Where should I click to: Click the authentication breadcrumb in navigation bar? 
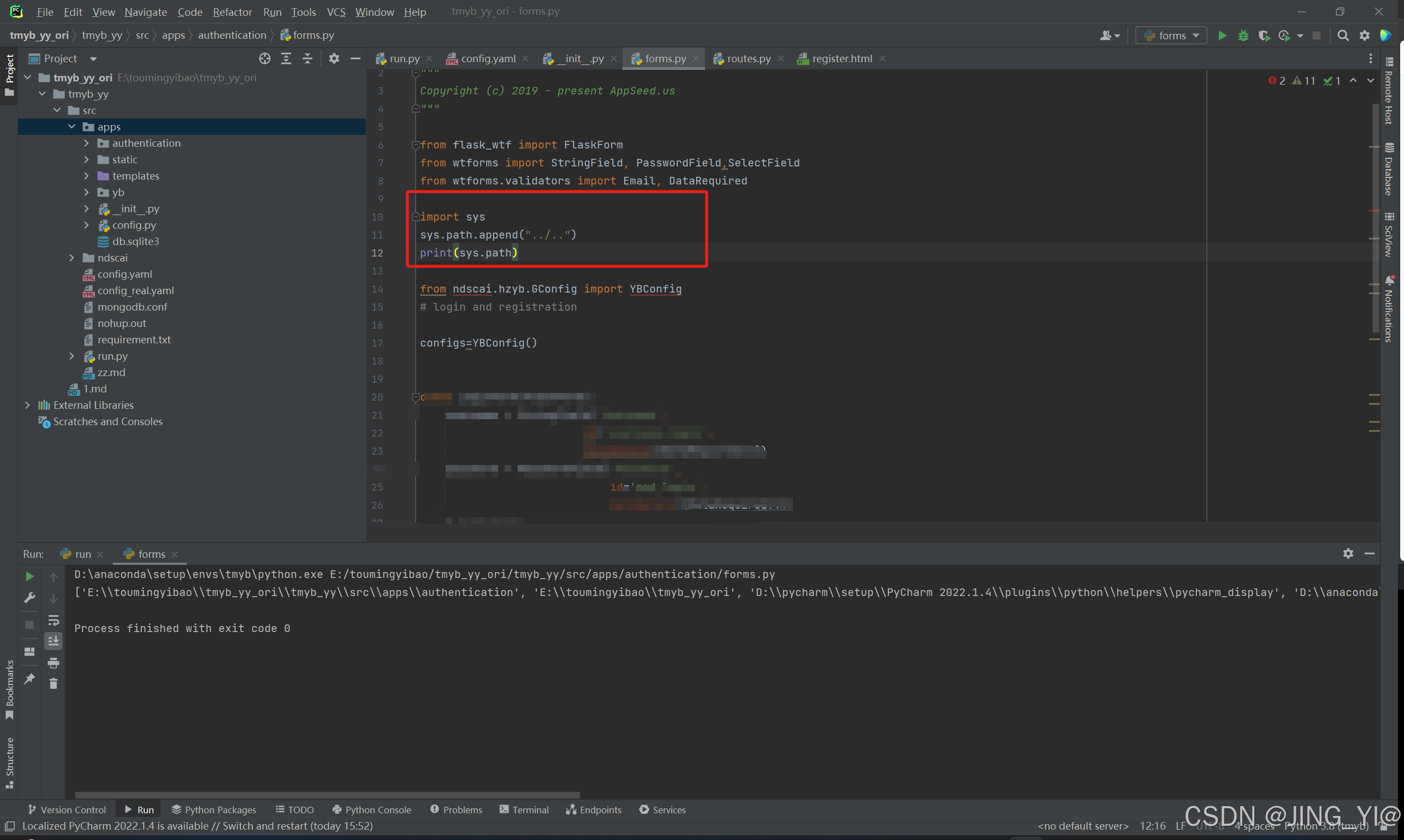[232, 35]
